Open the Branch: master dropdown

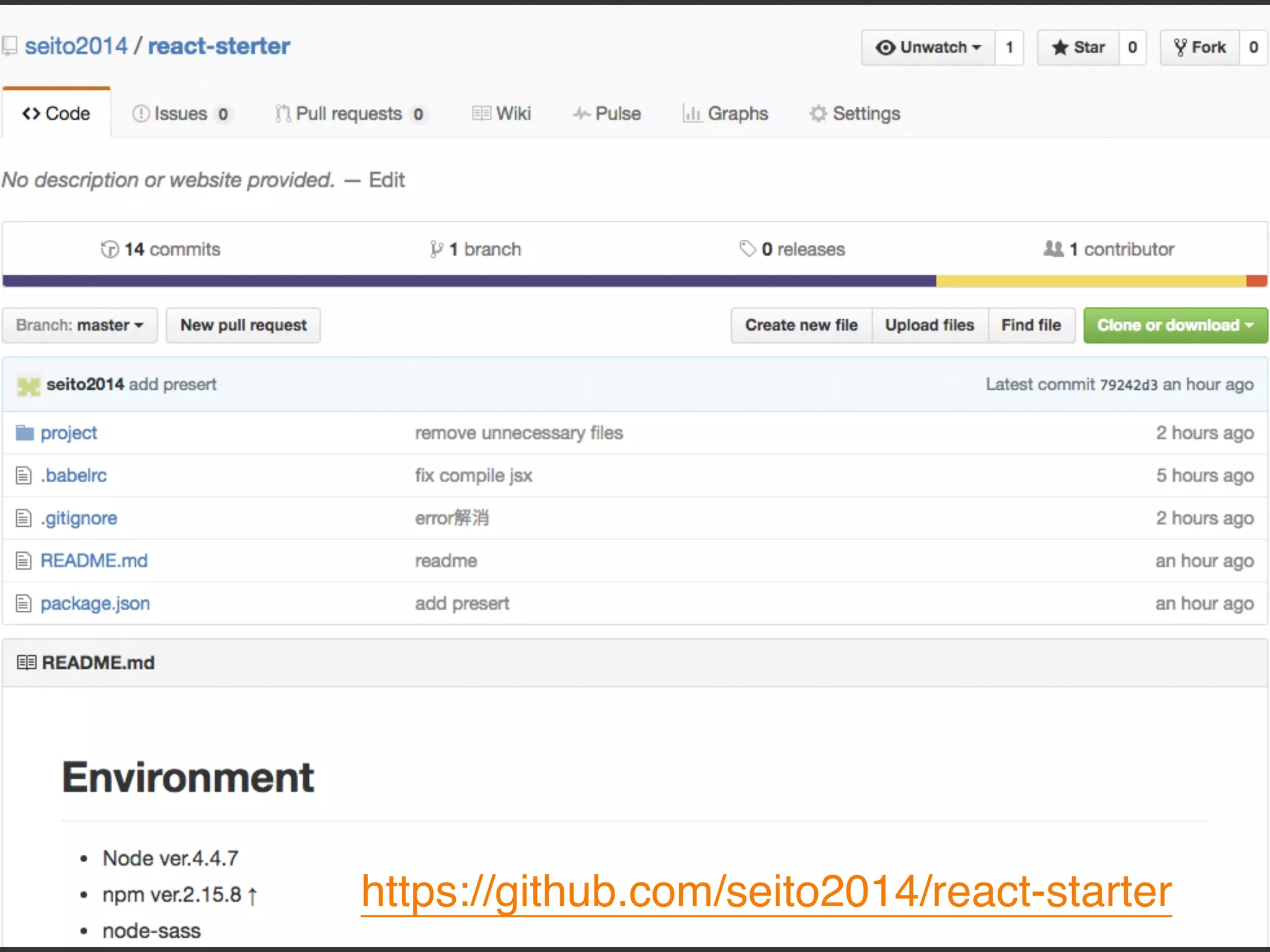coord(80,325)
